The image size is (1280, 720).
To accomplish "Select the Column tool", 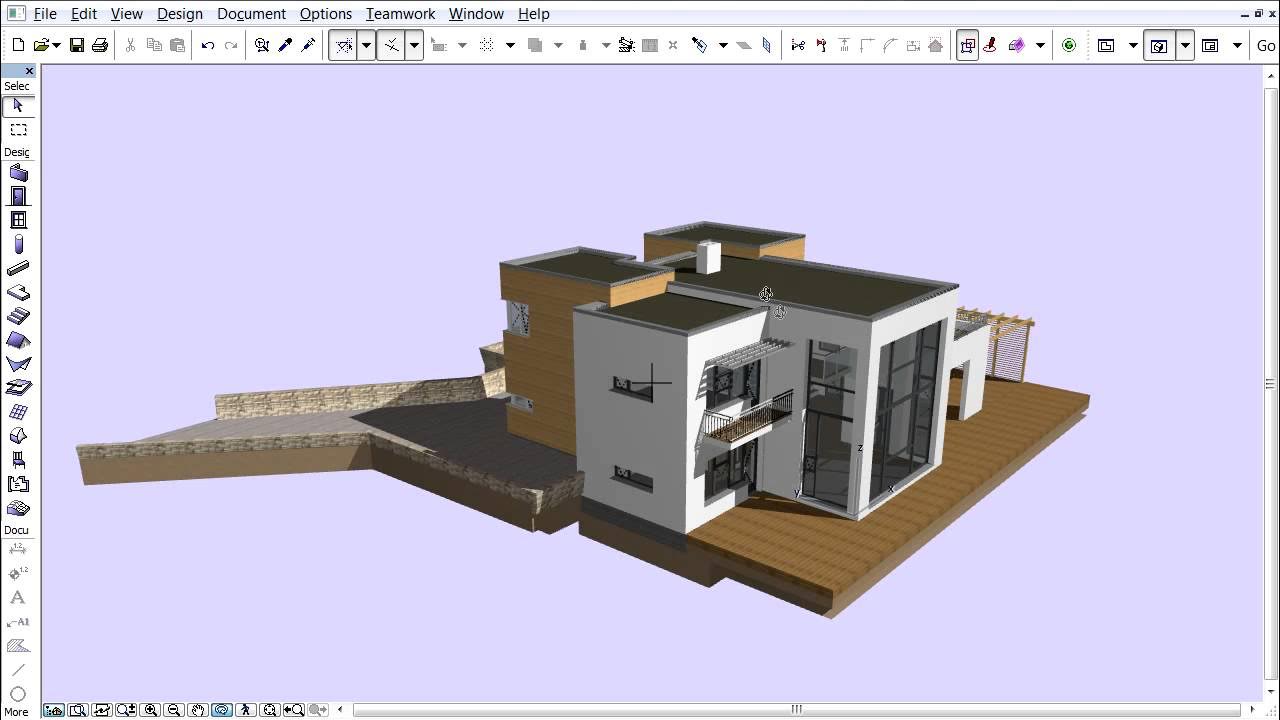I will (x=18, y=244).
